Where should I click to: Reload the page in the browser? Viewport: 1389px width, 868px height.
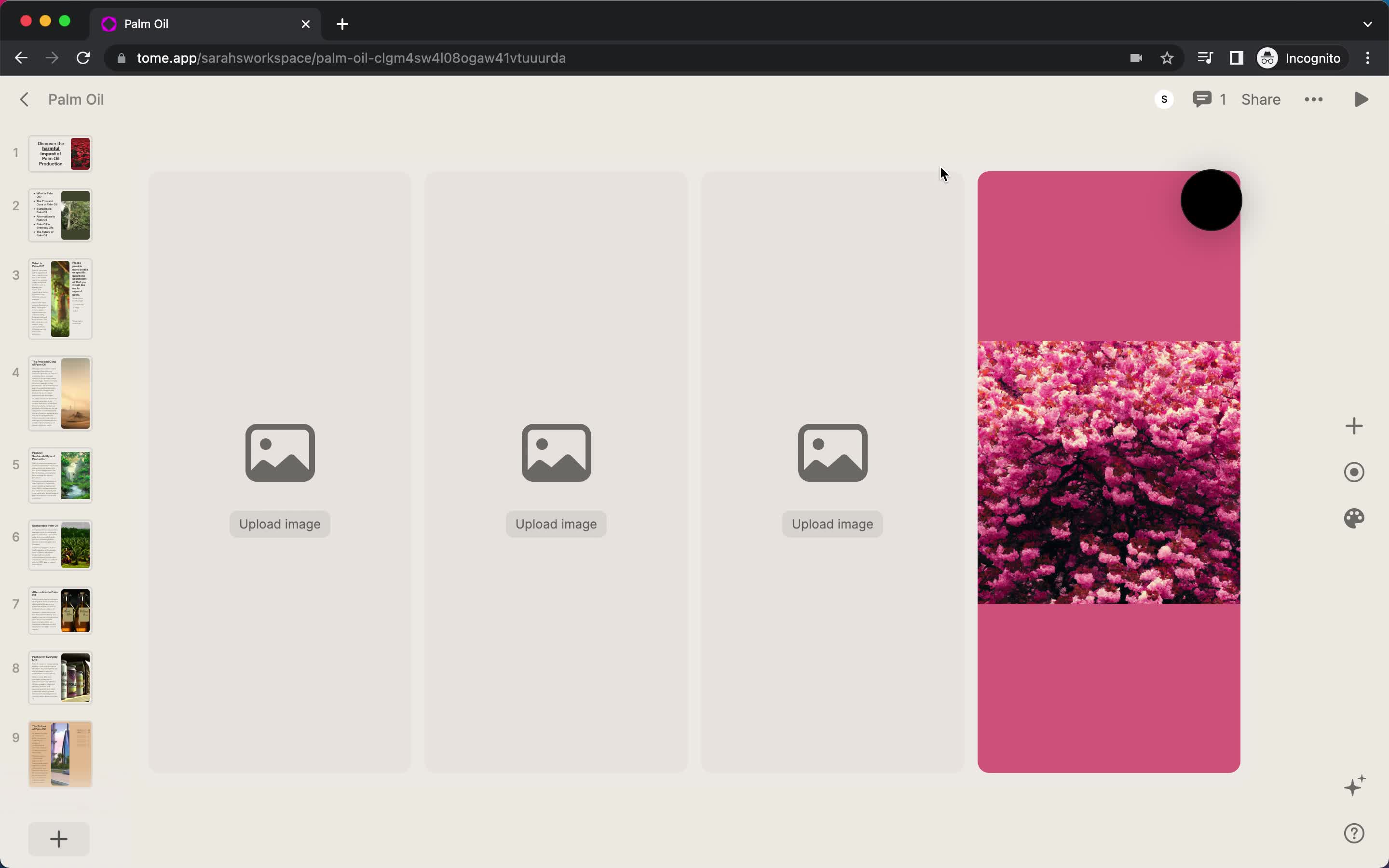point(83,58)
